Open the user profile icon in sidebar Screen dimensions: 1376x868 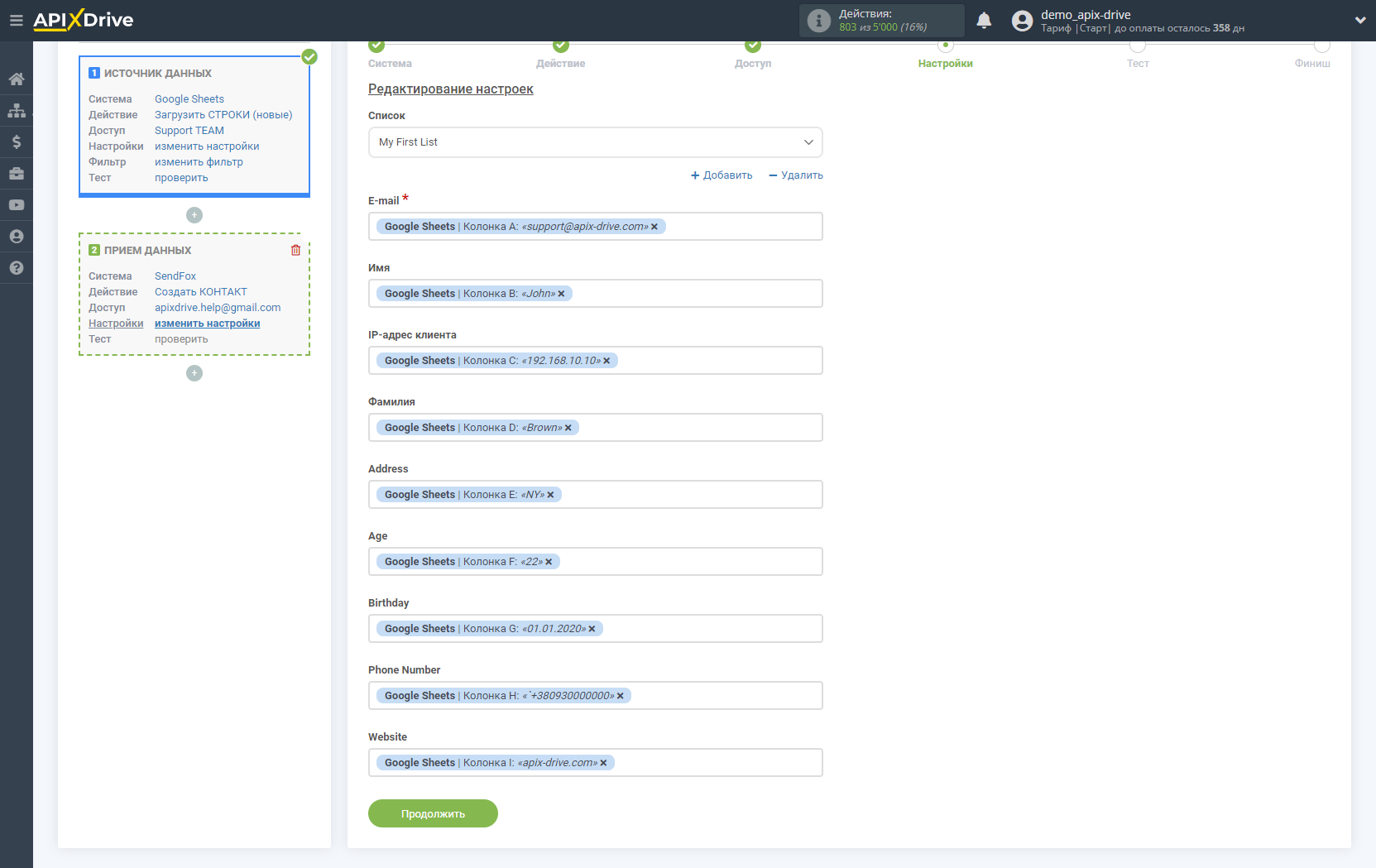17,237
